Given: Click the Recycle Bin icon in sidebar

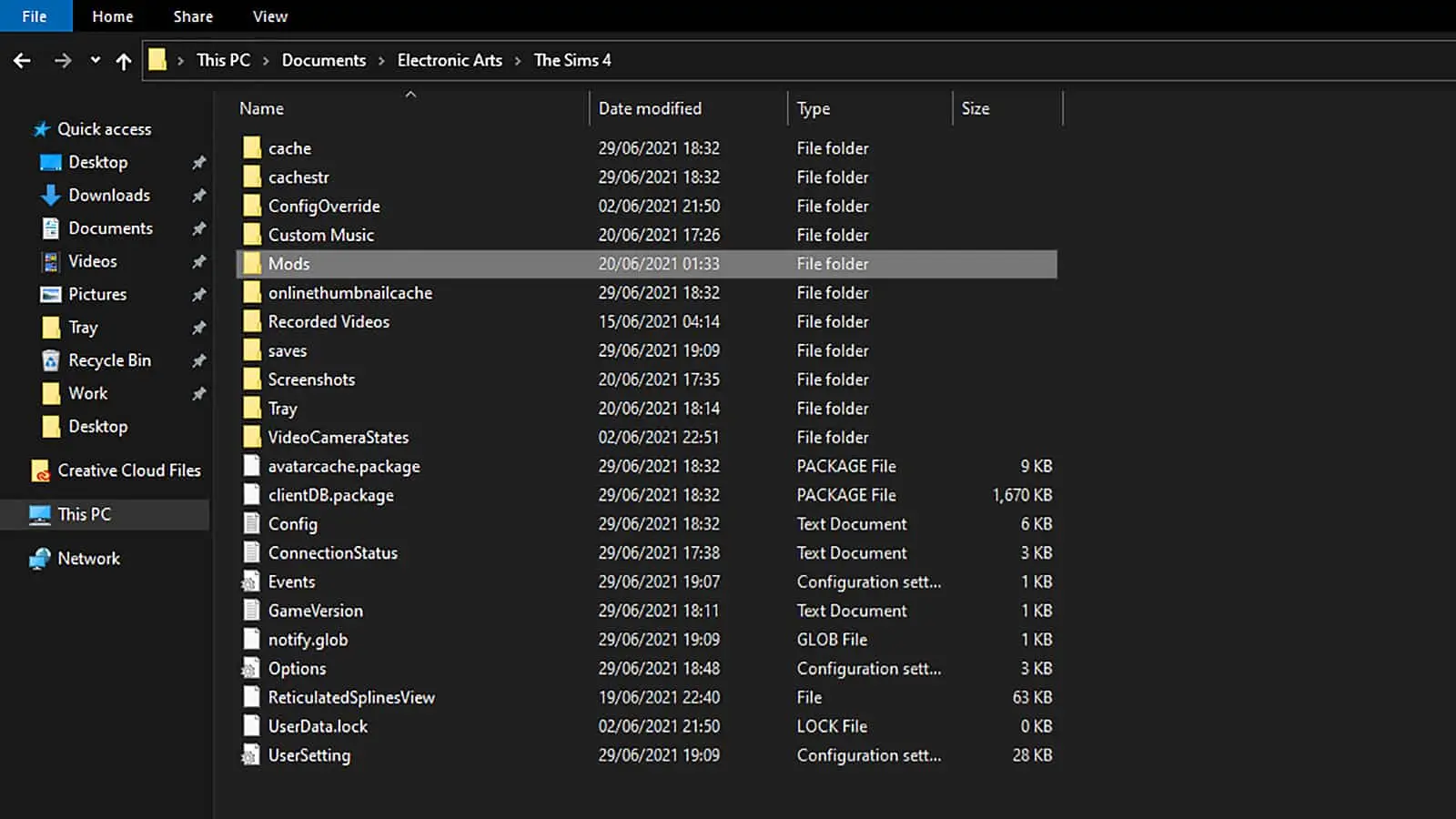Looking at the screenshot, I should point(51,360).
